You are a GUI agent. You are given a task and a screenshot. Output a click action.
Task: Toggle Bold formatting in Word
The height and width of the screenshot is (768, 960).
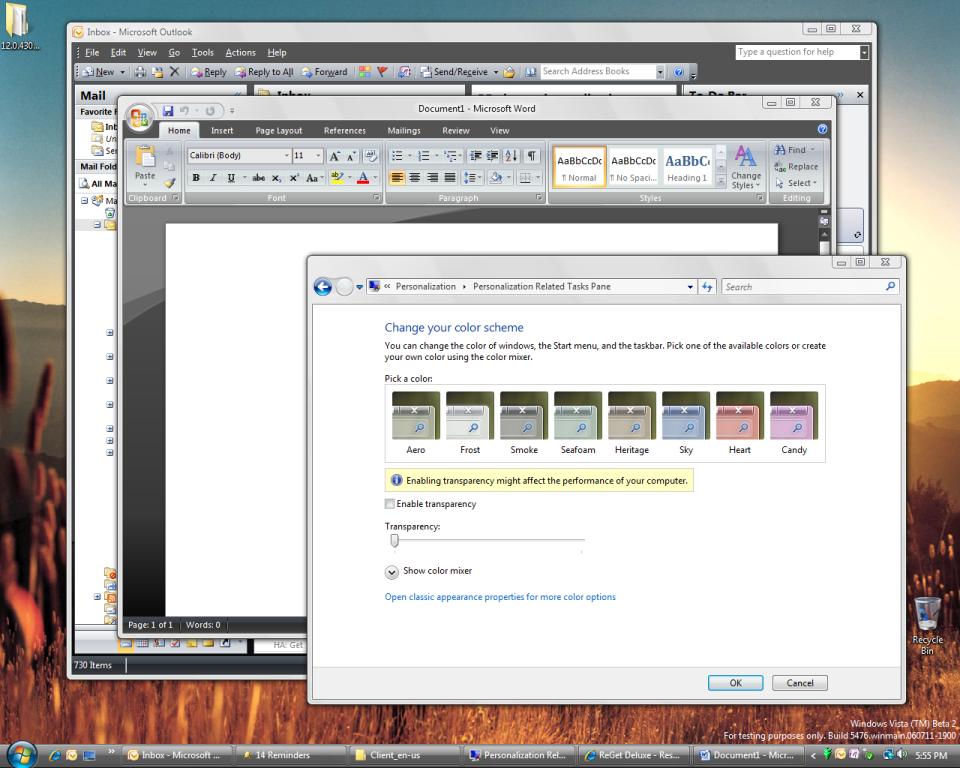[196, 178]
